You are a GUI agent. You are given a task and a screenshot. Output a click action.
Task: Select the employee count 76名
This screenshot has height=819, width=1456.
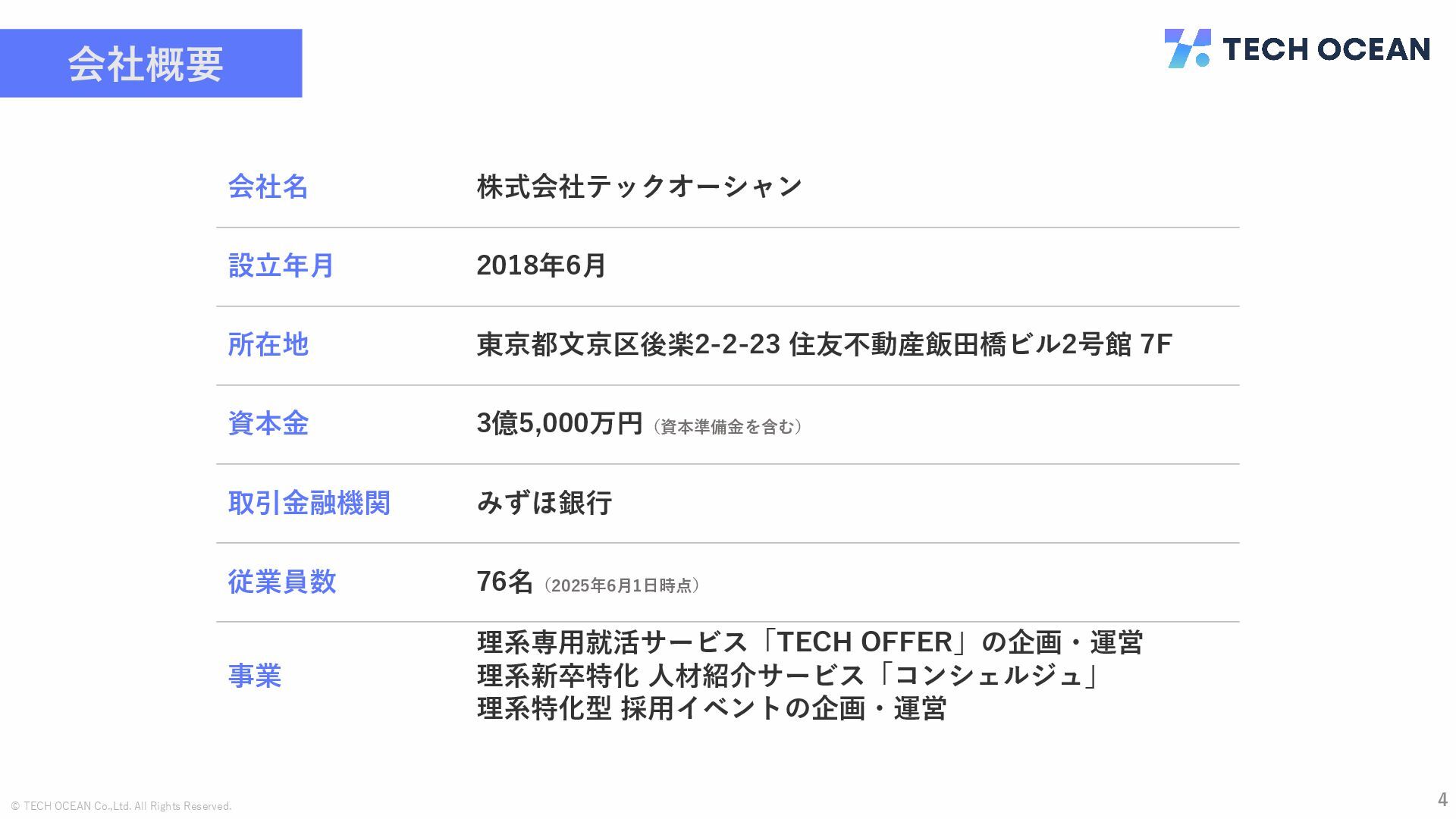tap(505, 582)
